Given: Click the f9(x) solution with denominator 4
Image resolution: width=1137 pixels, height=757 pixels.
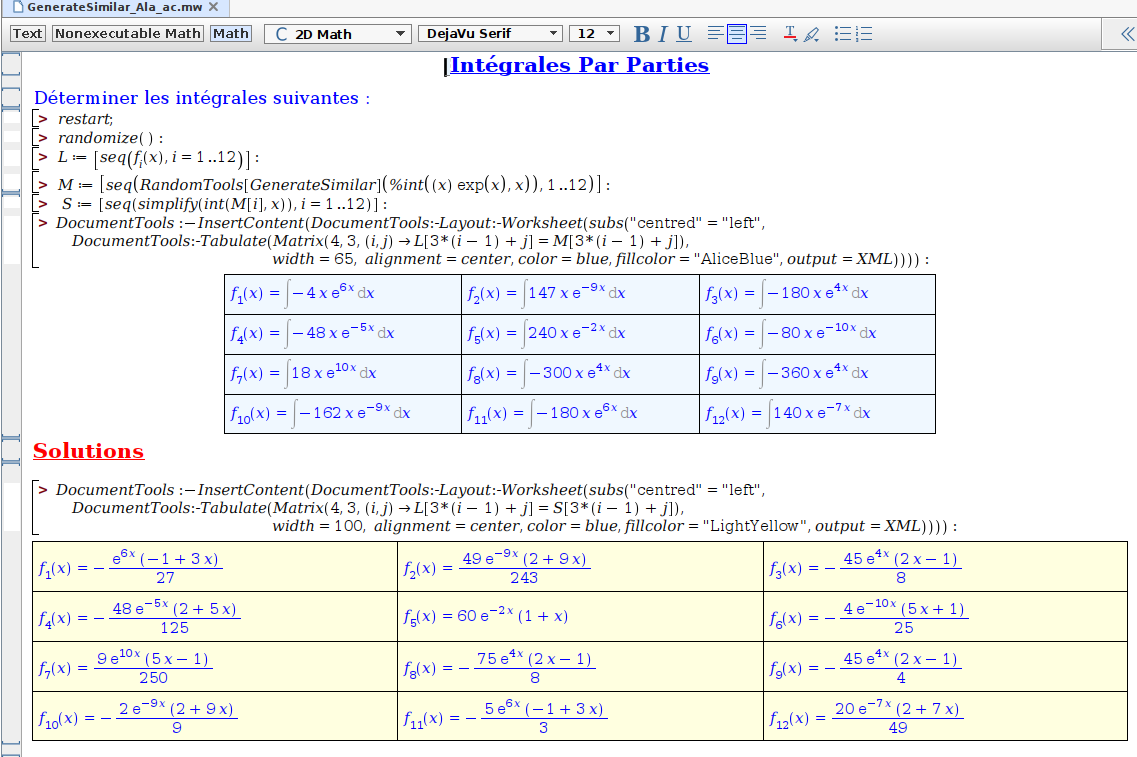Looking at the screenshot, I should tap(946, 667).
